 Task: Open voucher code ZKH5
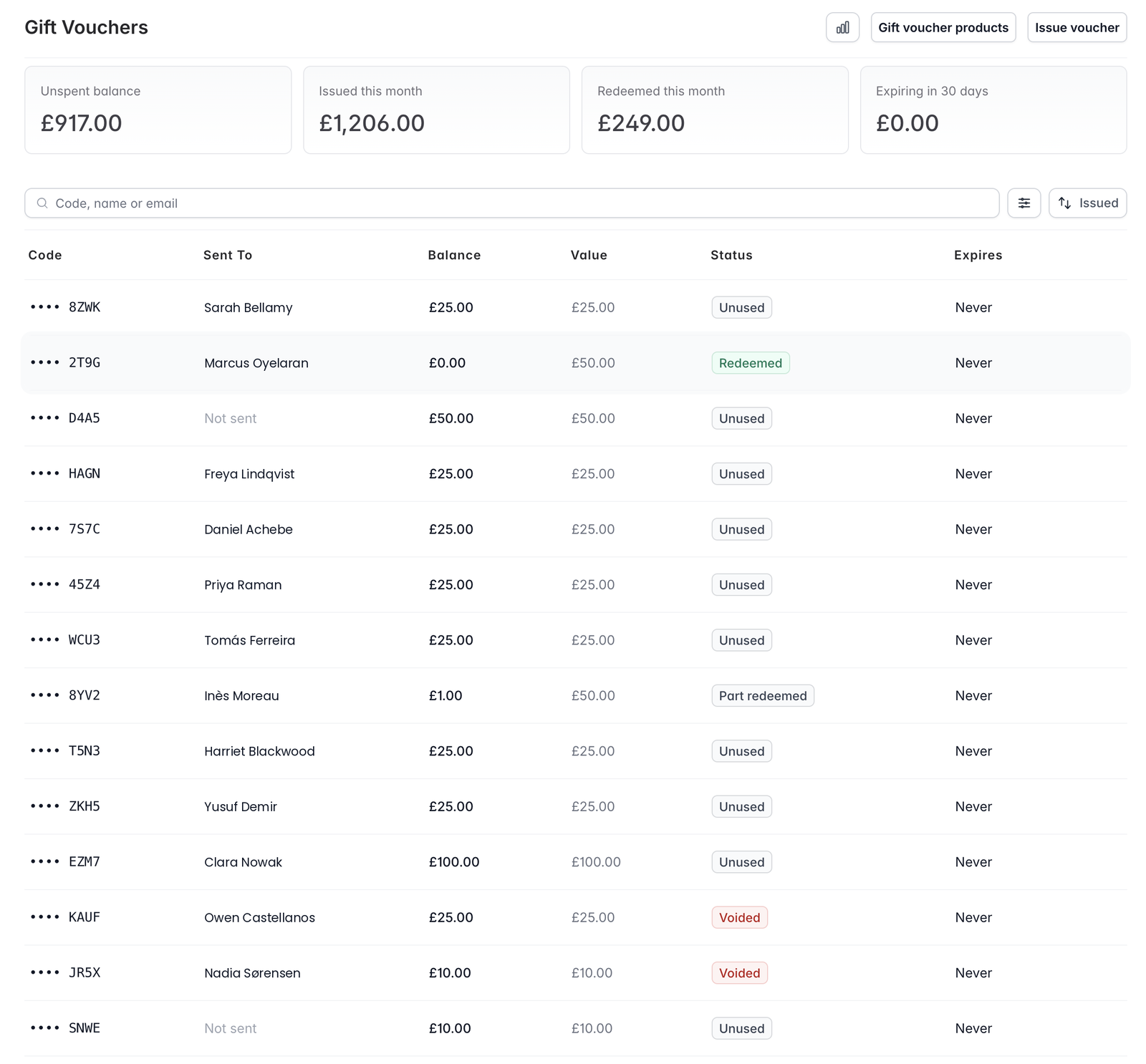(x=65, y=806)
